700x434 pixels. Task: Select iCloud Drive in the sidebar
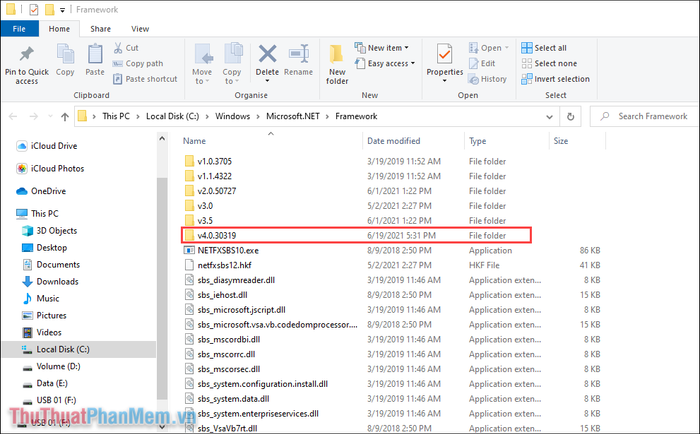46,146
